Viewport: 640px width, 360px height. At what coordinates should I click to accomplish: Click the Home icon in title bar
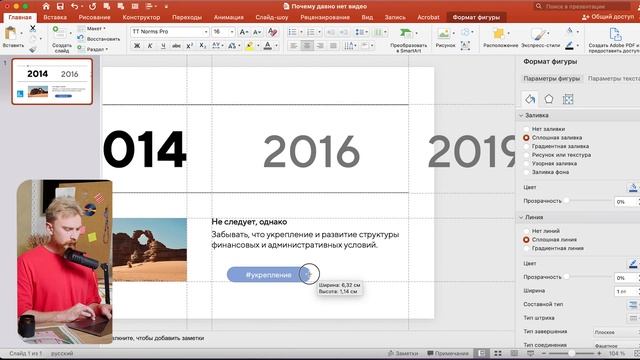[x=46, y=6]
